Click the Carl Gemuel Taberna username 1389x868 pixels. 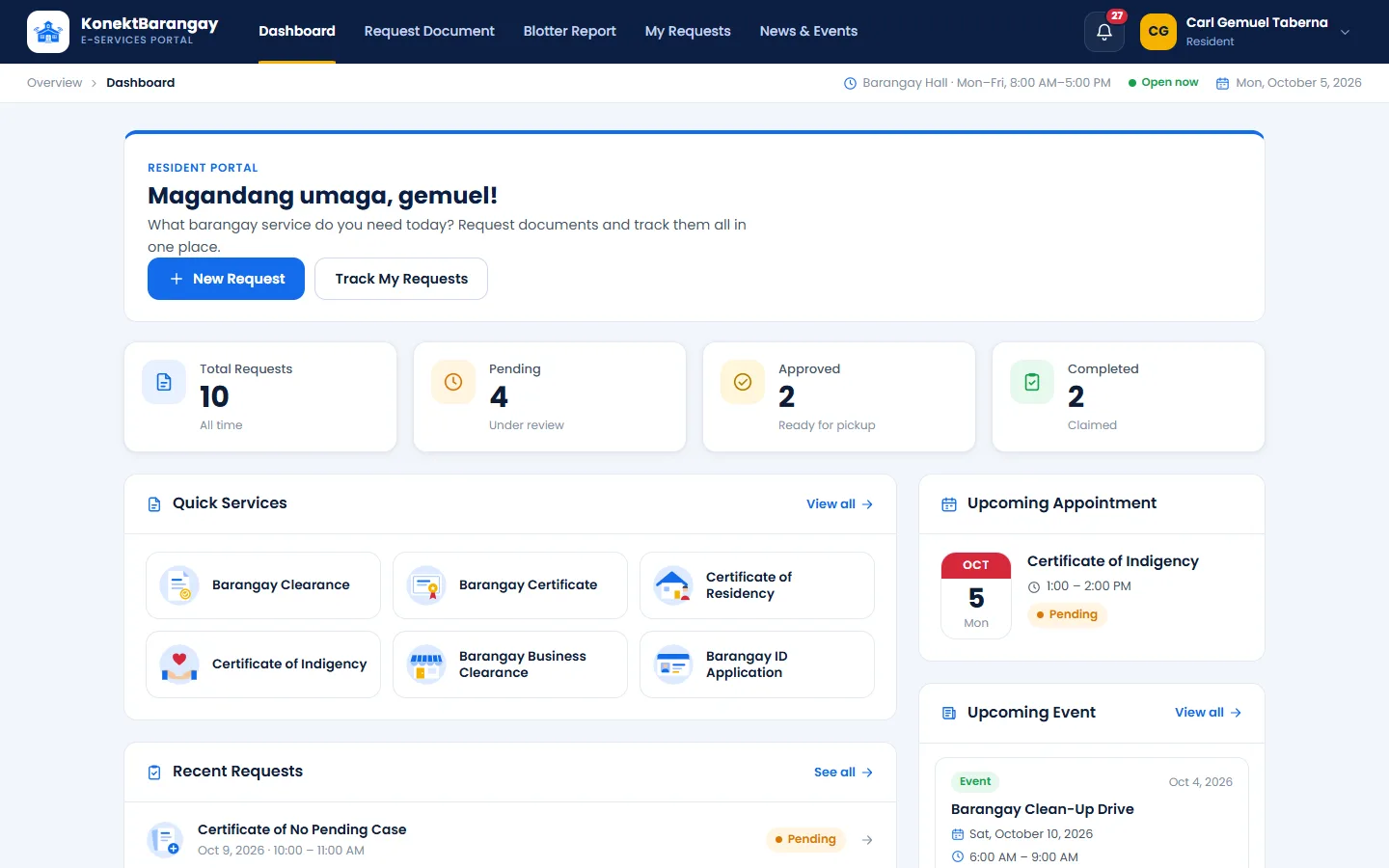[1257, 23]
